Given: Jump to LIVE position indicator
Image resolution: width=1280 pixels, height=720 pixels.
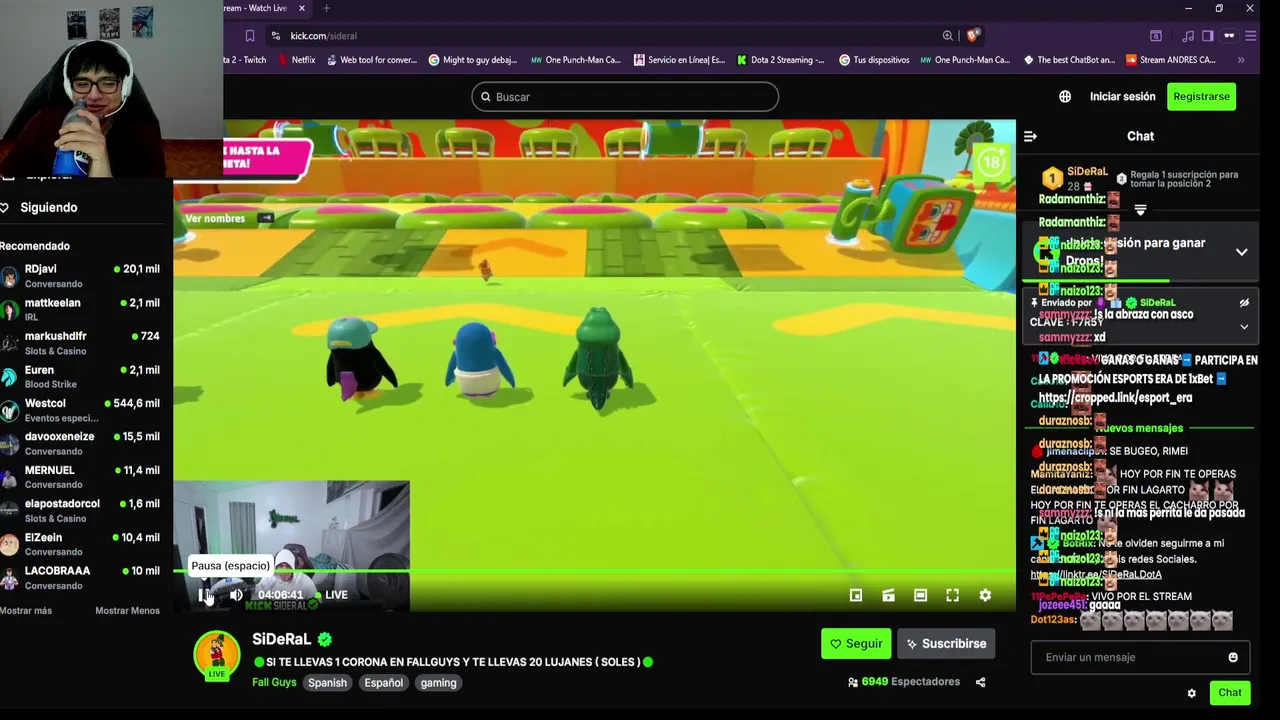Looking at the screenshot, I should [330, 595].
